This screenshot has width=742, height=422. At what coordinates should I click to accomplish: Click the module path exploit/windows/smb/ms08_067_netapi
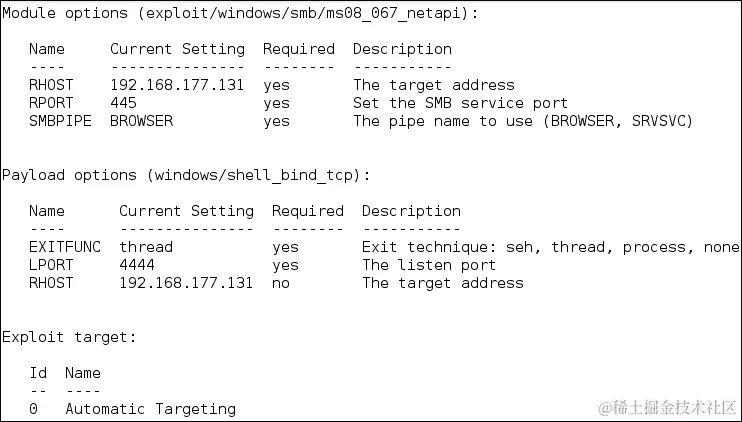[304, 13]
